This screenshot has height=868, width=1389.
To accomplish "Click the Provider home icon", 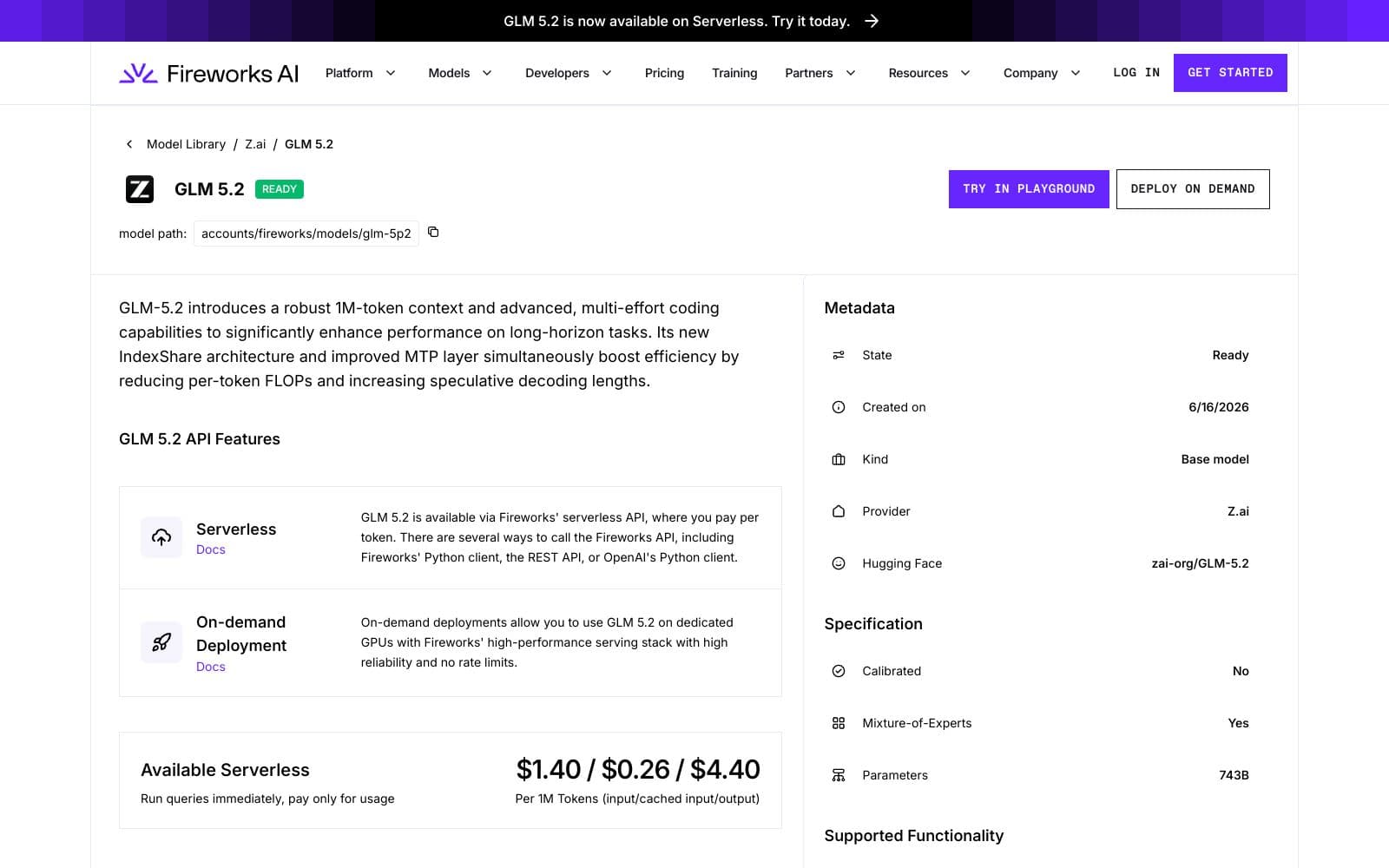I will (x=839, y=511).
